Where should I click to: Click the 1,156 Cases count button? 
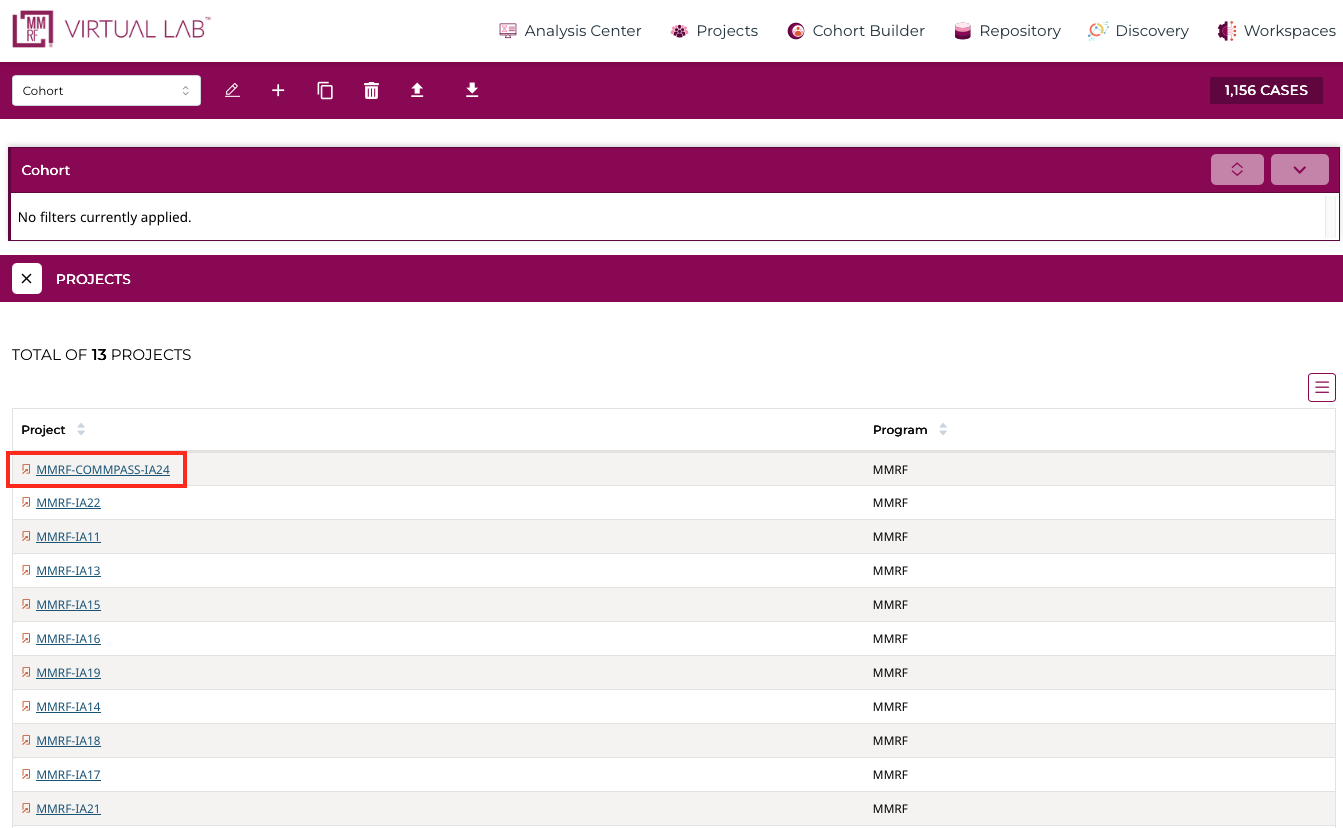click(x=1265, y=91)
